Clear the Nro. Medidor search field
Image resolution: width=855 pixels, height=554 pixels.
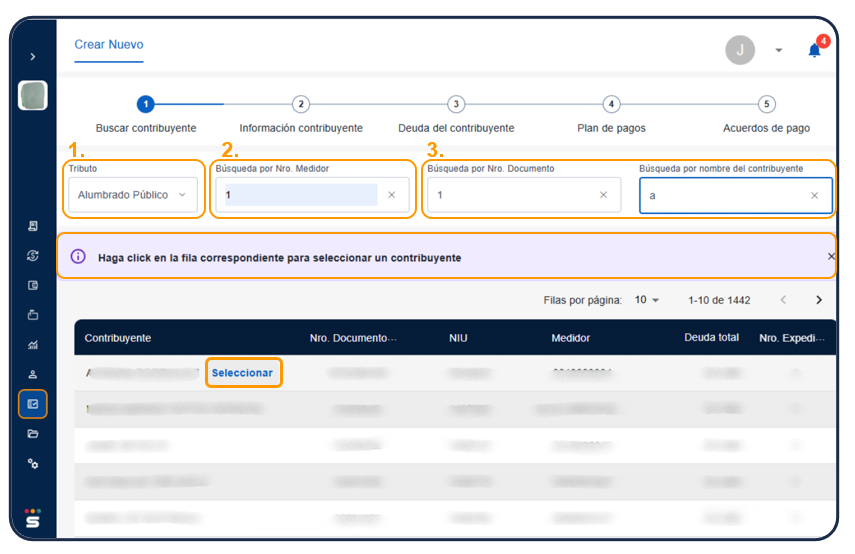pyautogui.click(x=392, y=195)
